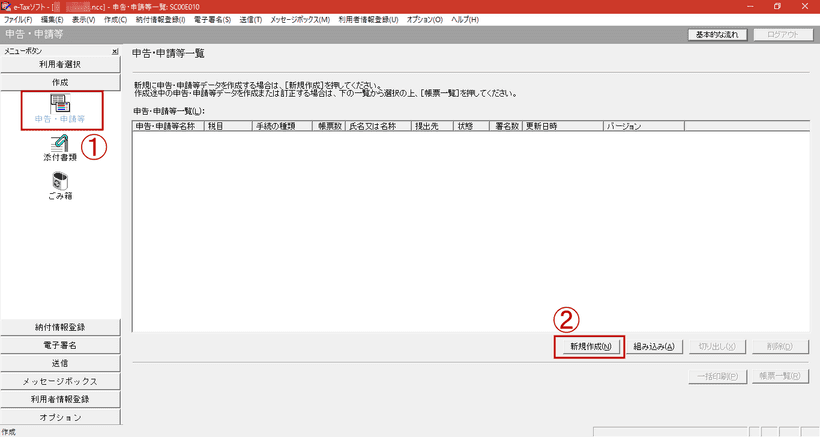Open the 電子署名(S) menu
820x437 pixels.
pos(212,20)
